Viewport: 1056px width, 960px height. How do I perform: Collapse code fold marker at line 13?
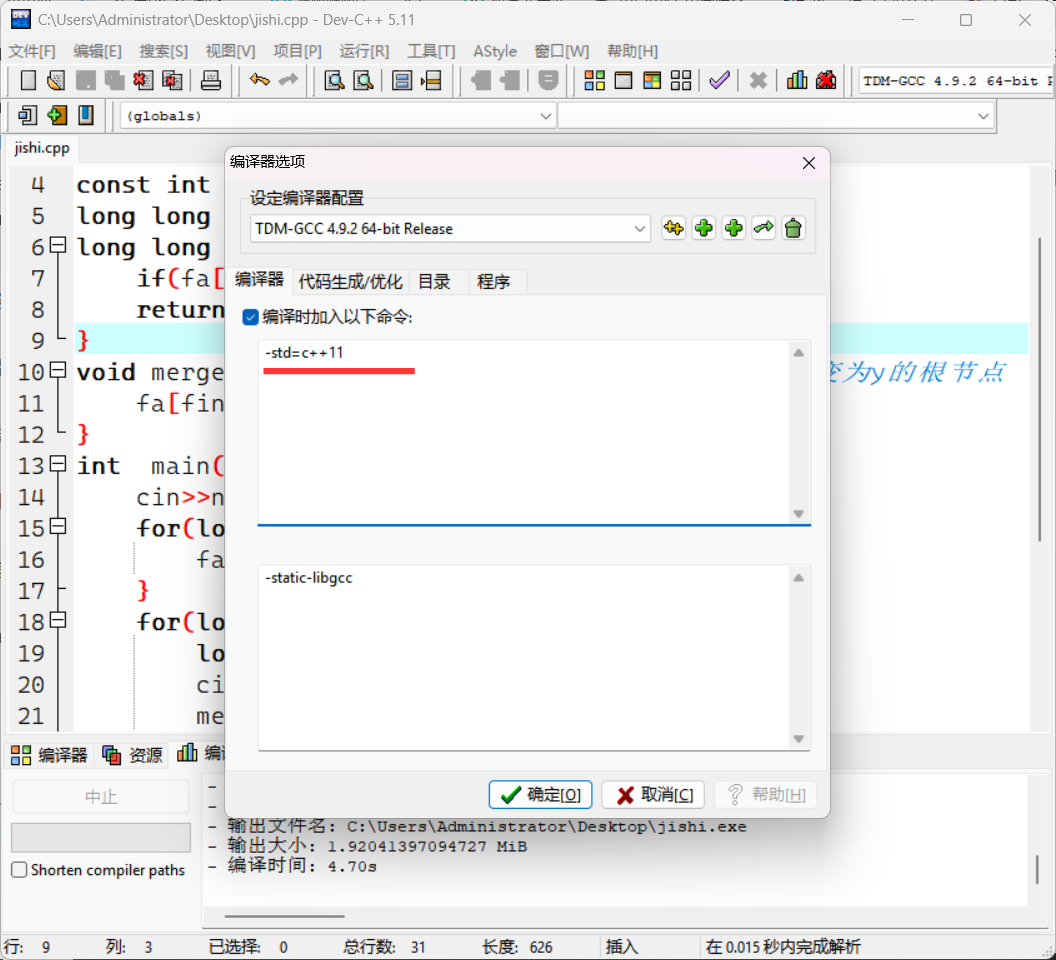[59, 463]
